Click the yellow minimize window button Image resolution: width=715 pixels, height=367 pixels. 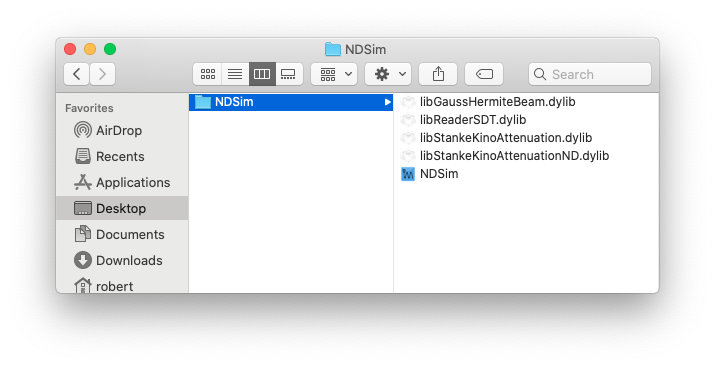coord(90,49)
